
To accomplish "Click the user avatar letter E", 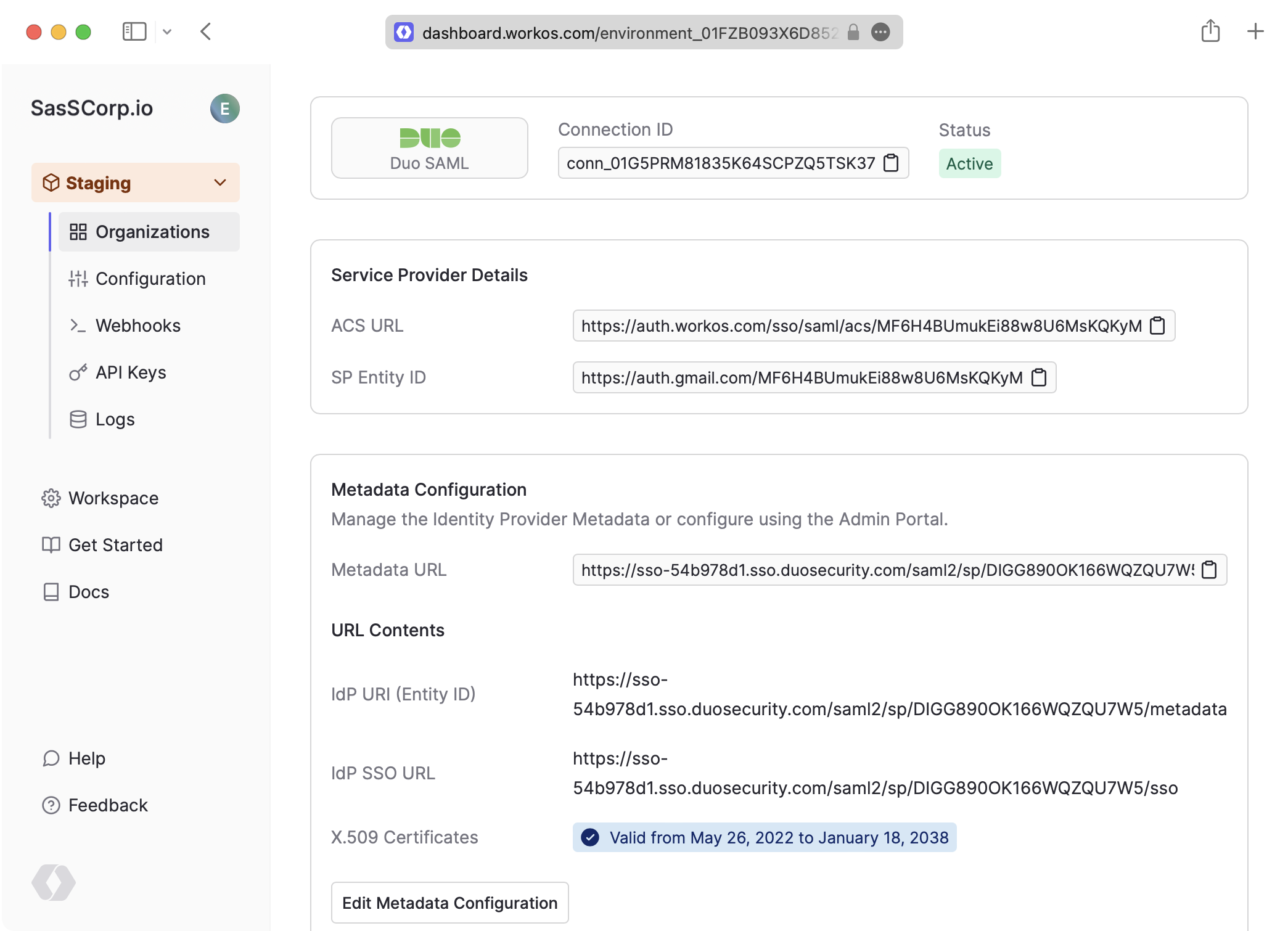I will click(x=224, y=109).
